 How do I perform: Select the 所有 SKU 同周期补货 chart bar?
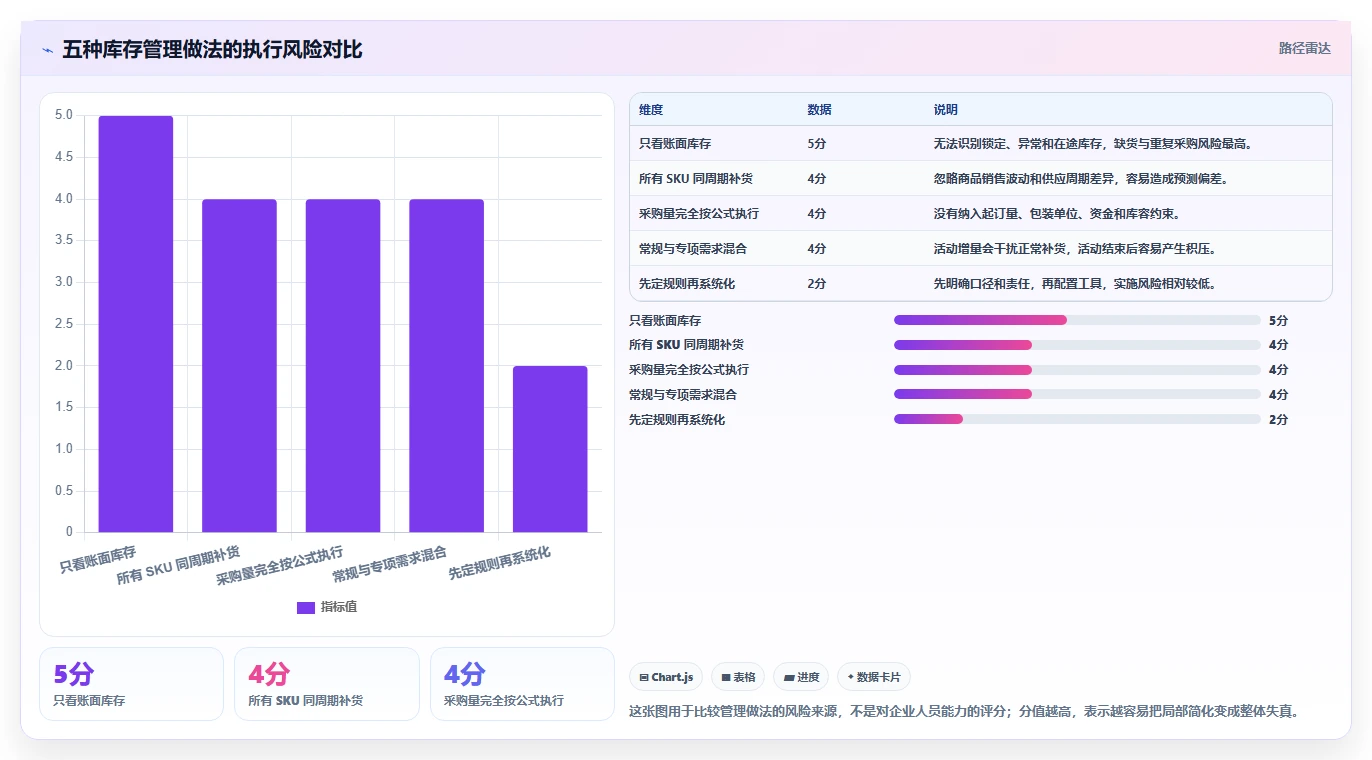[239, 366]
